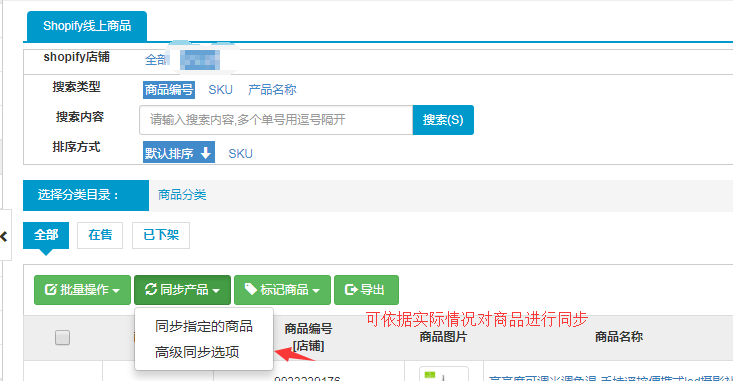Image resolution: width=733 pixels, height=381 pixels.
Task: Click the edit icon on 批量操作
Action: pos(50,290)
